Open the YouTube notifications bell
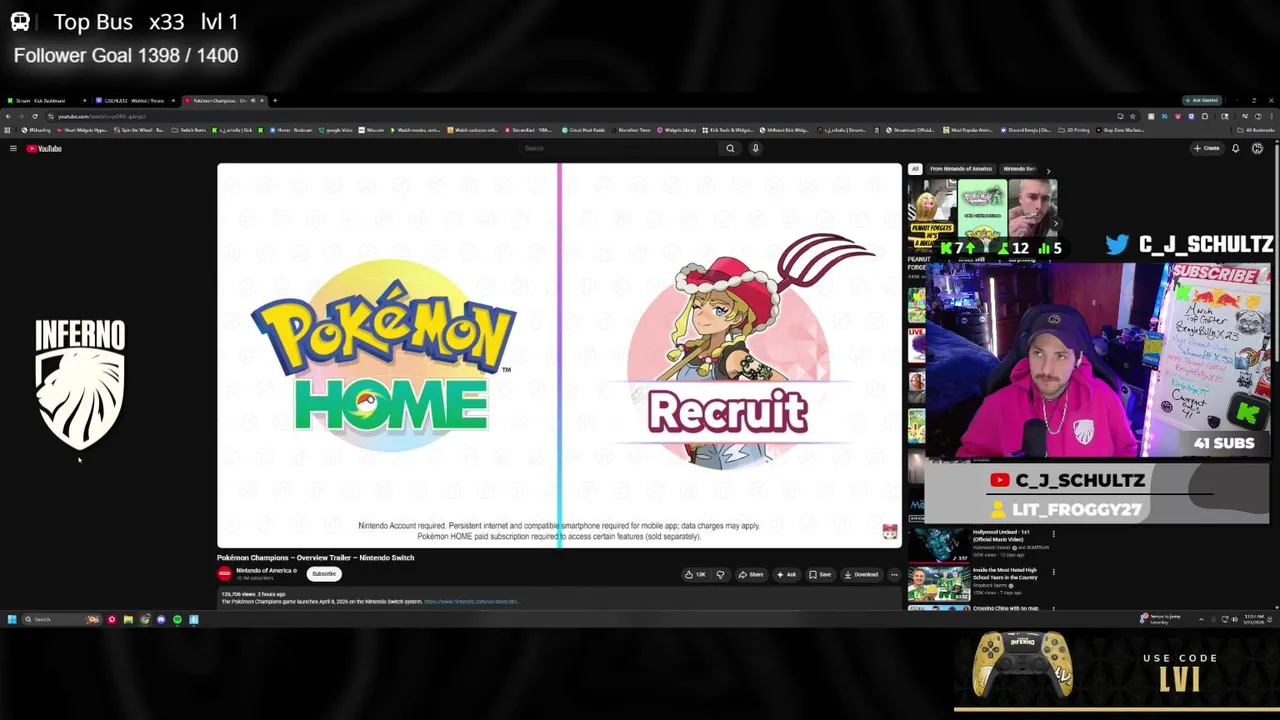This screenshot has width=1280, height=720. click(1235, 148)
